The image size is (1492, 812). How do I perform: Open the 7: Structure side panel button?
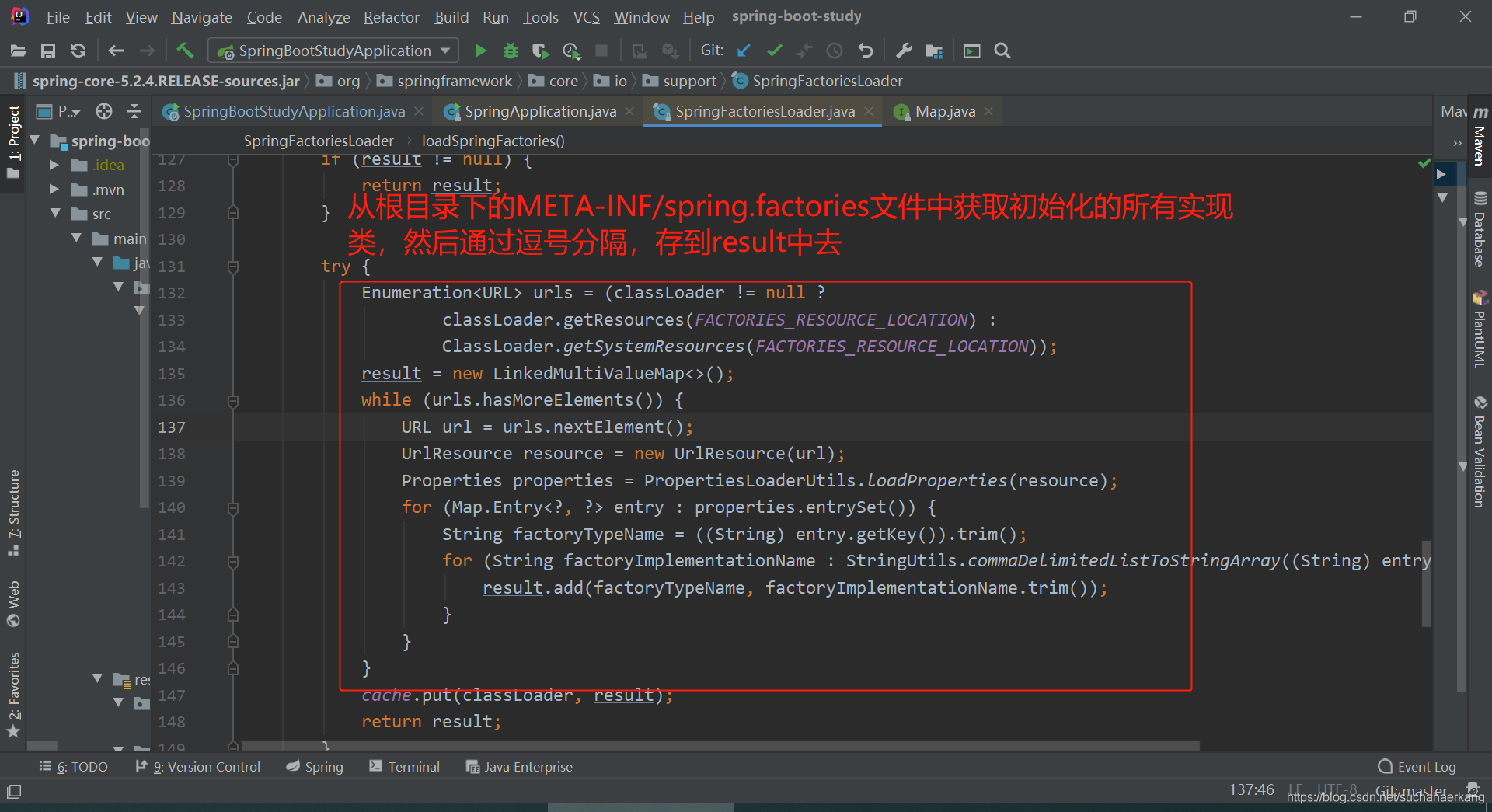pyautogui.click(x=13, y=513)
